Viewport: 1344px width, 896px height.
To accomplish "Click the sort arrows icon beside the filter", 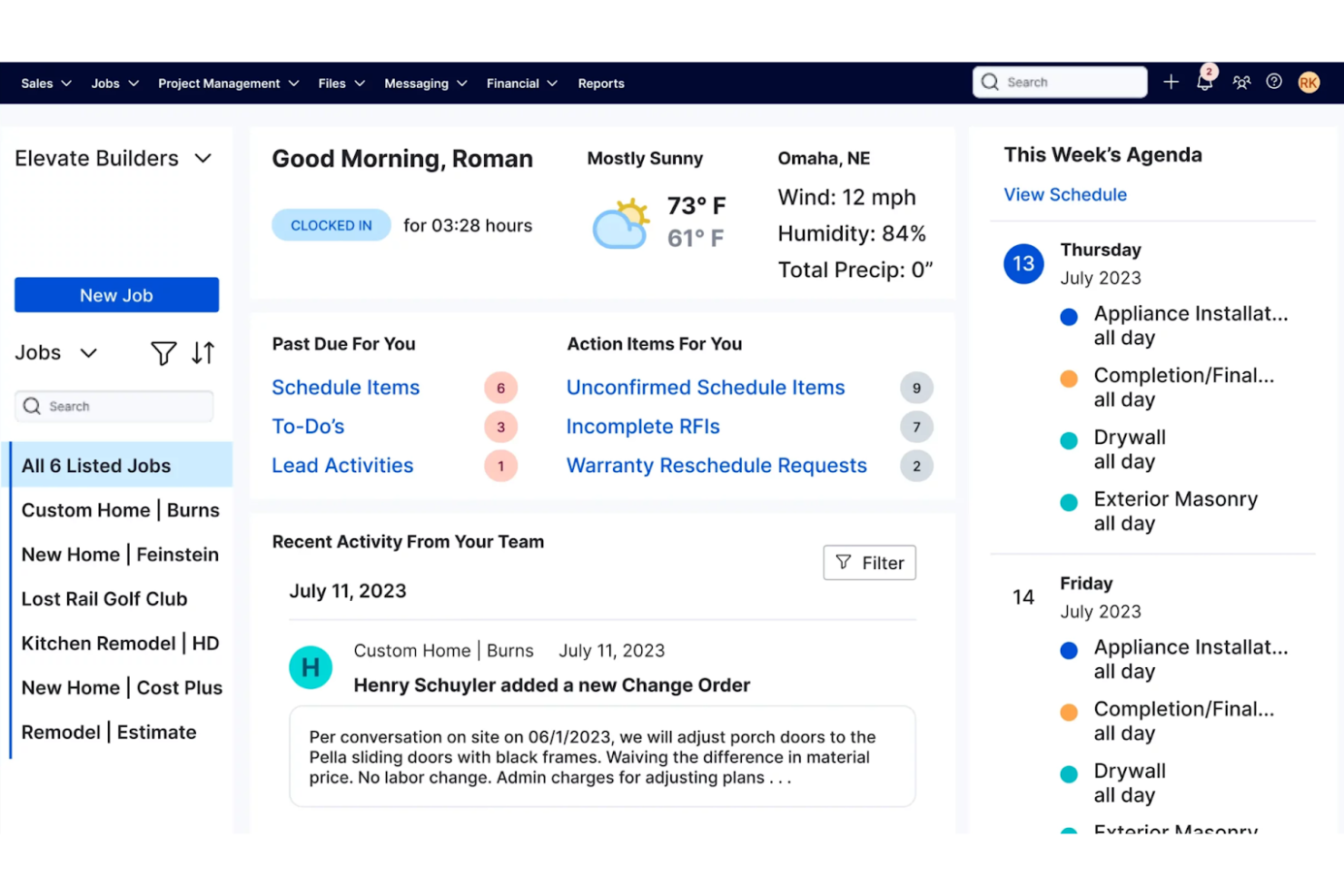I will pyautogui.click(x=203, y=353).
